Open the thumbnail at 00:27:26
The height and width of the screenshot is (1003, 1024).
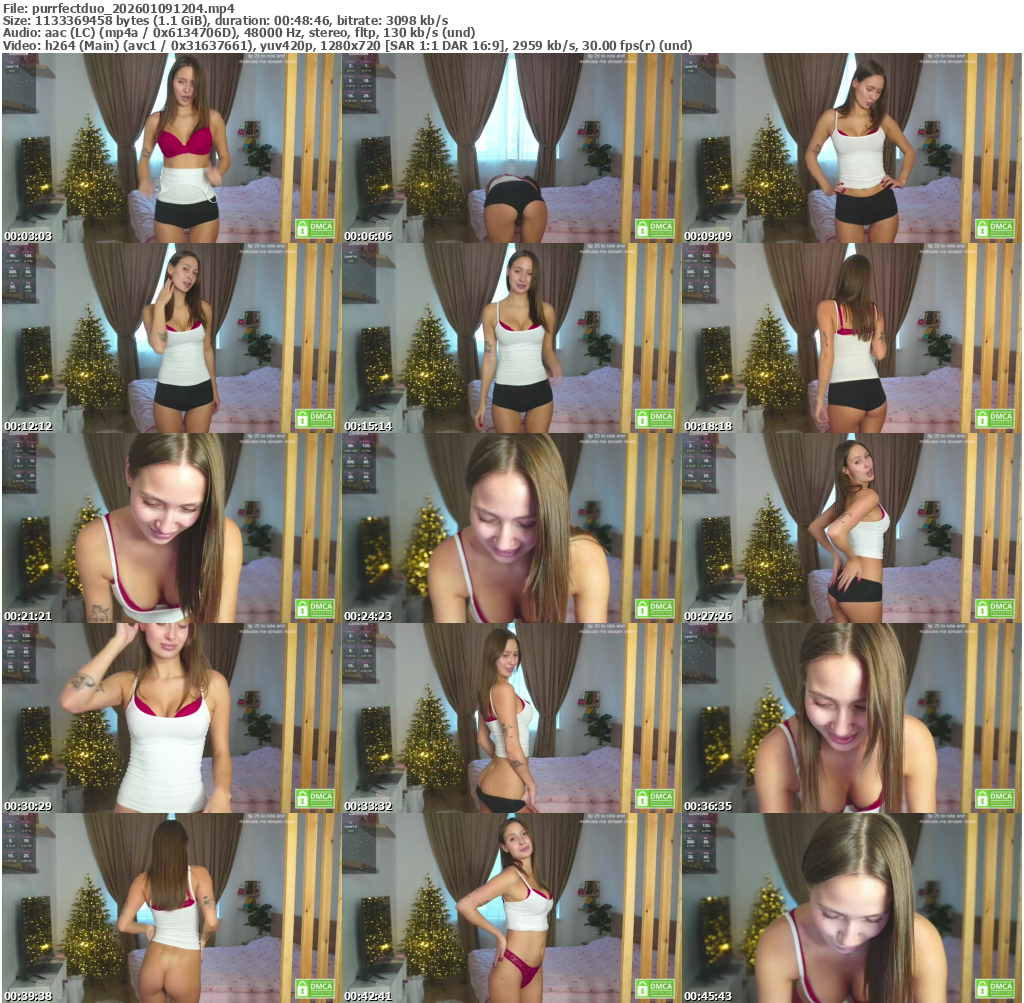(852, 528)
